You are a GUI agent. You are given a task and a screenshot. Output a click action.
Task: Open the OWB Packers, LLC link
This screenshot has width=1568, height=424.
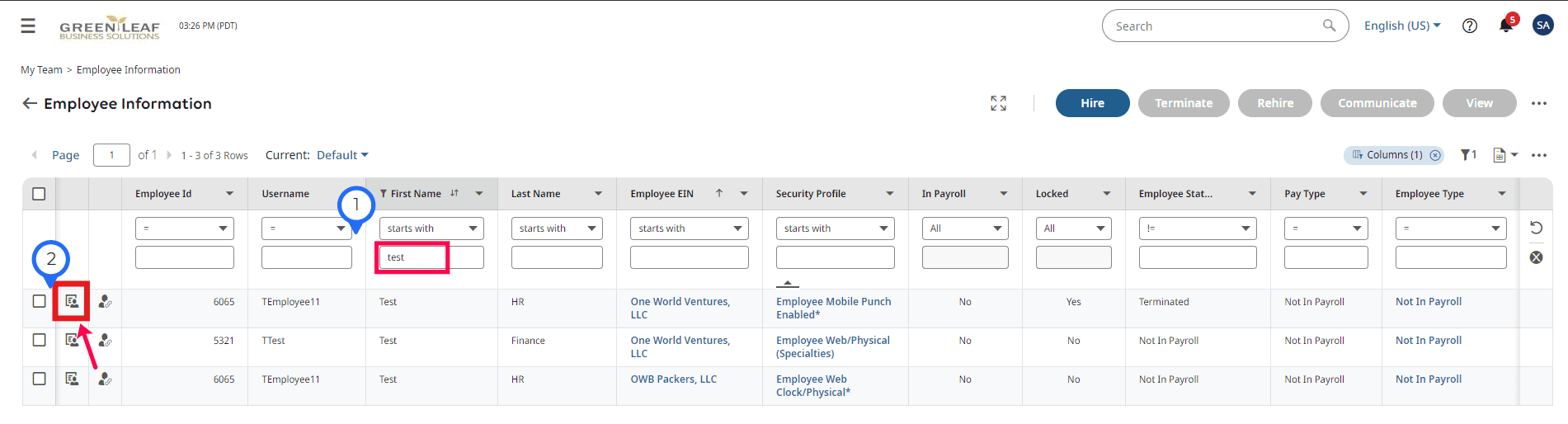point(673,379)
